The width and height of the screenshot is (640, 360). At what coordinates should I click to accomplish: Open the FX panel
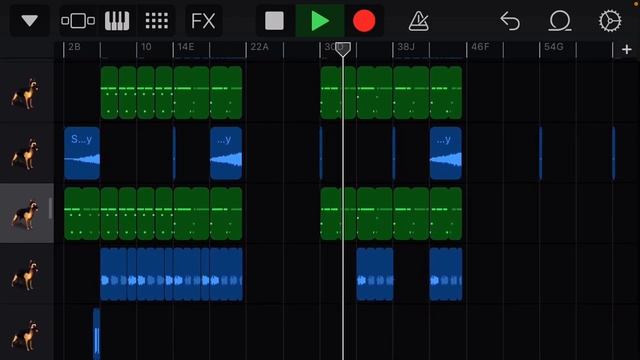[x=203, y=20]
